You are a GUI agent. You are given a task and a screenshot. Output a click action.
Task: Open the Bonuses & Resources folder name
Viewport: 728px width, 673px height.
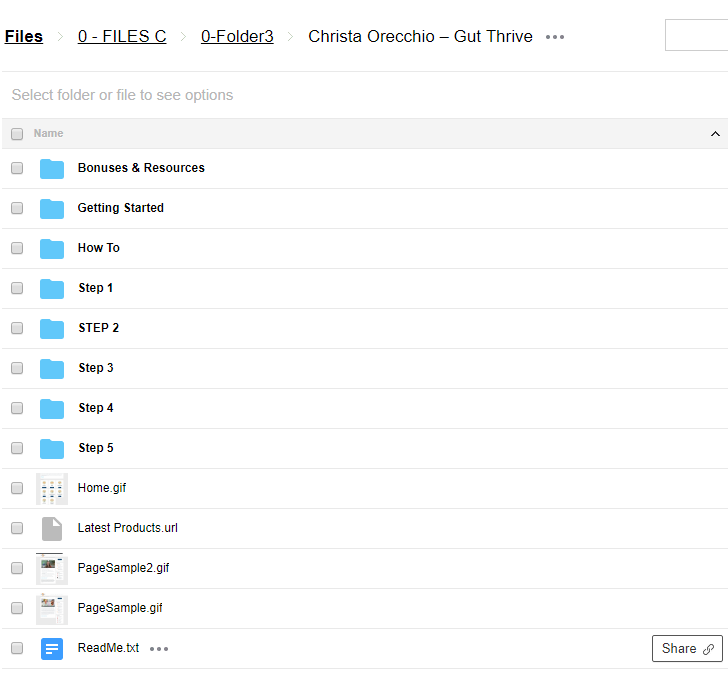tap(141, 168)
